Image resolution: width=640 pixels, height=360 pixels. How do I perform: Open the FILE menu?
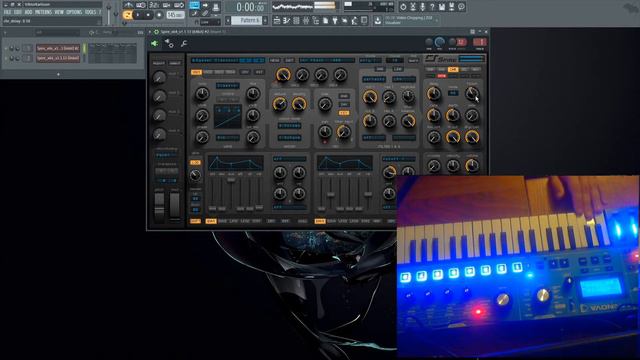pos(7,12)
